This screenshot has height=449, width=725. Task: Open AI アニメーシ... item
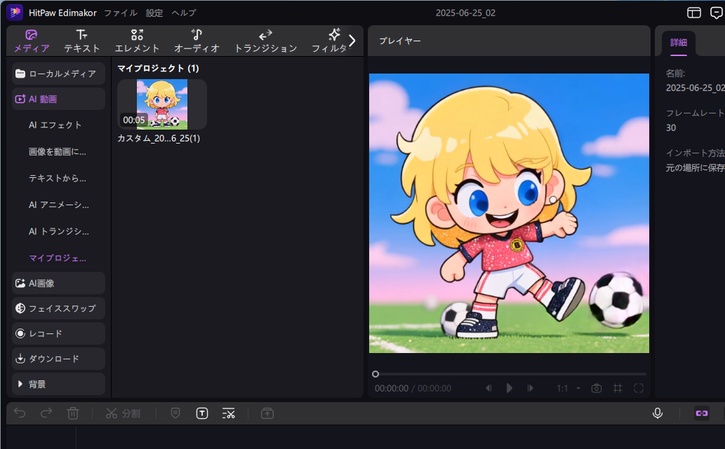point(59,205)
